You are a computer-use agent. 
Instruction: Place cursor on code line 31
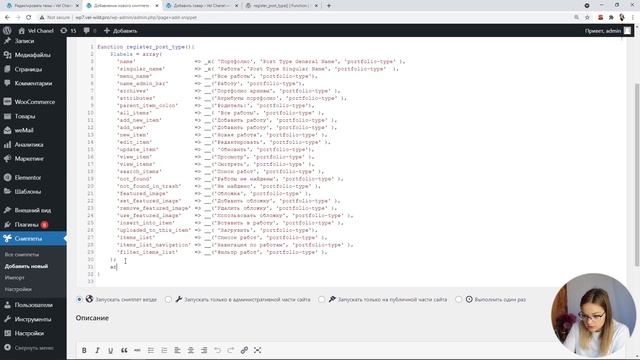113,267
